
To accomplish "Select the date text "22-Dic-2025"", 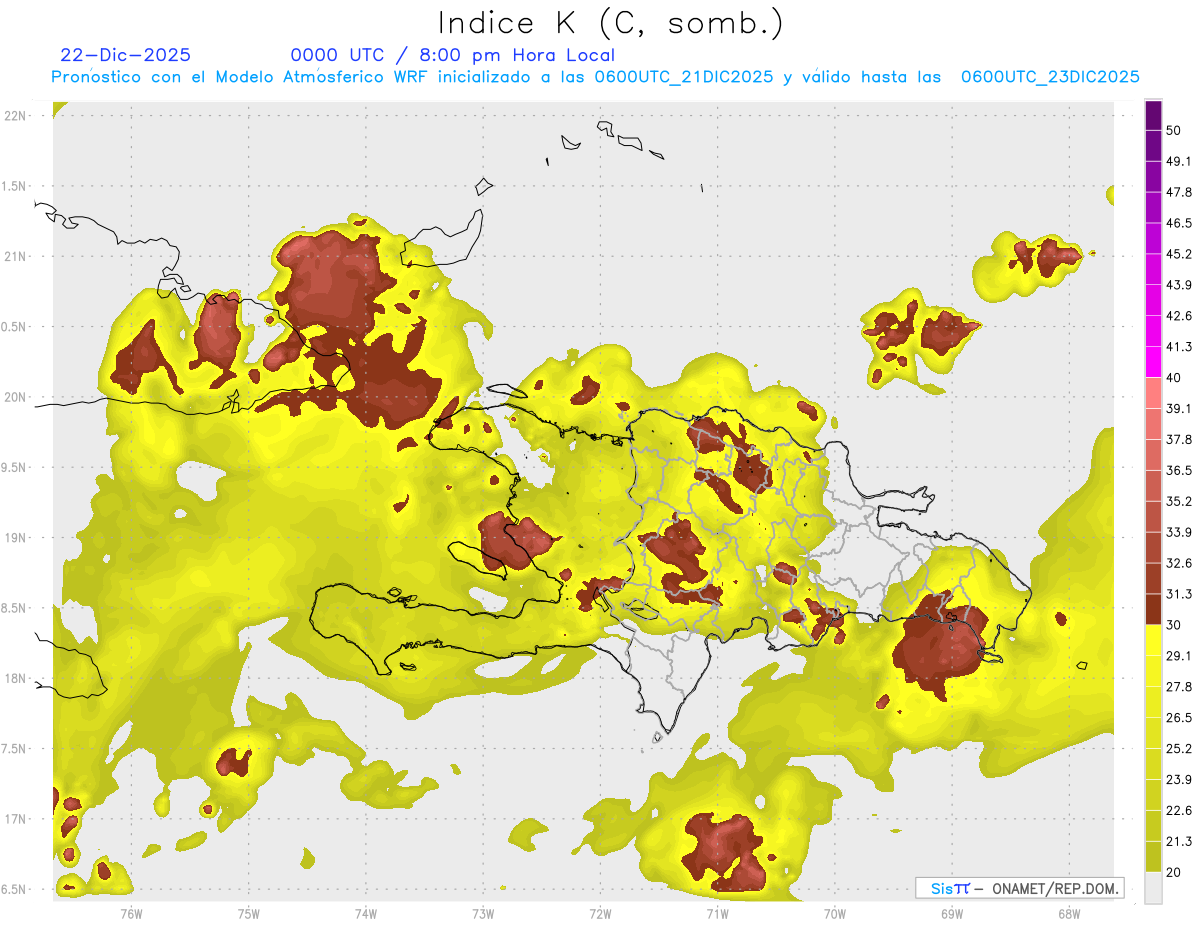I will pos(125,55).
